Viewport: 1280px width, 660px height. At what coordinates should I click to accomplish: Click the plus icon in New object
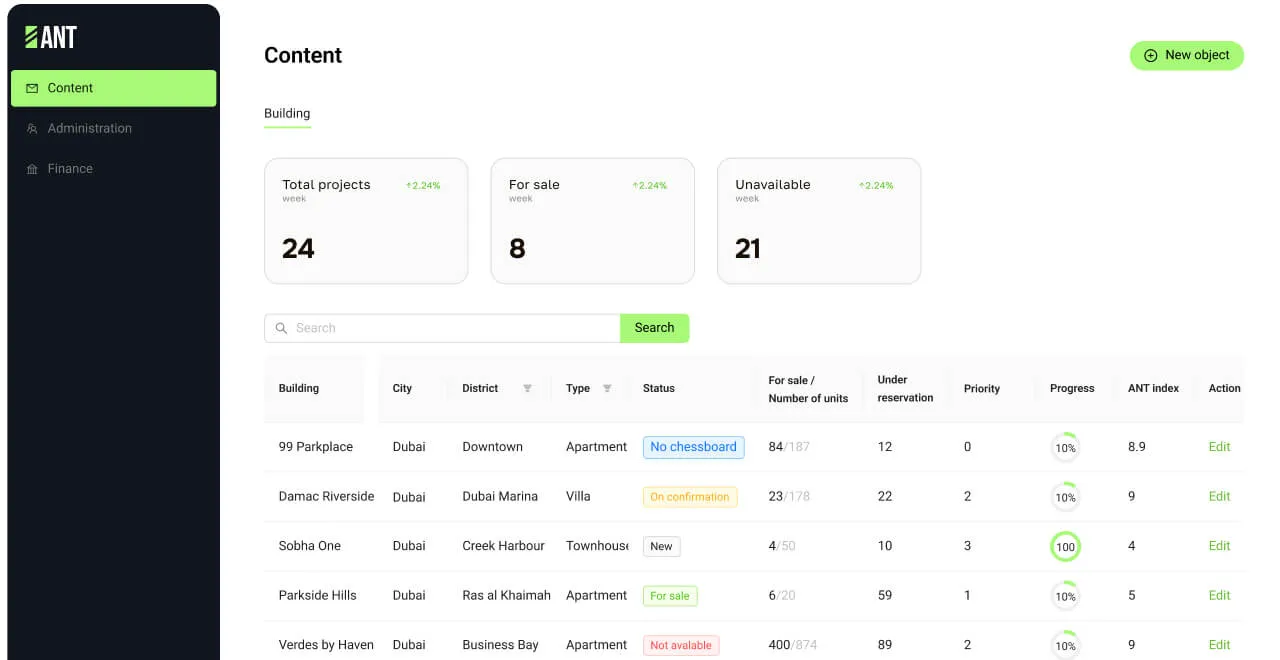coord(1150,56)
